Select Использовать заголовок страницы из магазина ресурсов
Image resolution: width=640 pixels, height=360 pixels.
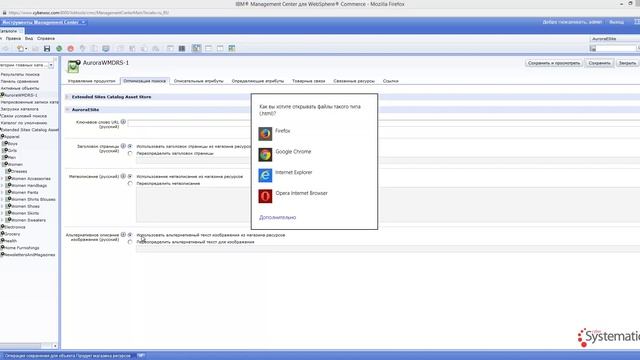click(130, 146)
